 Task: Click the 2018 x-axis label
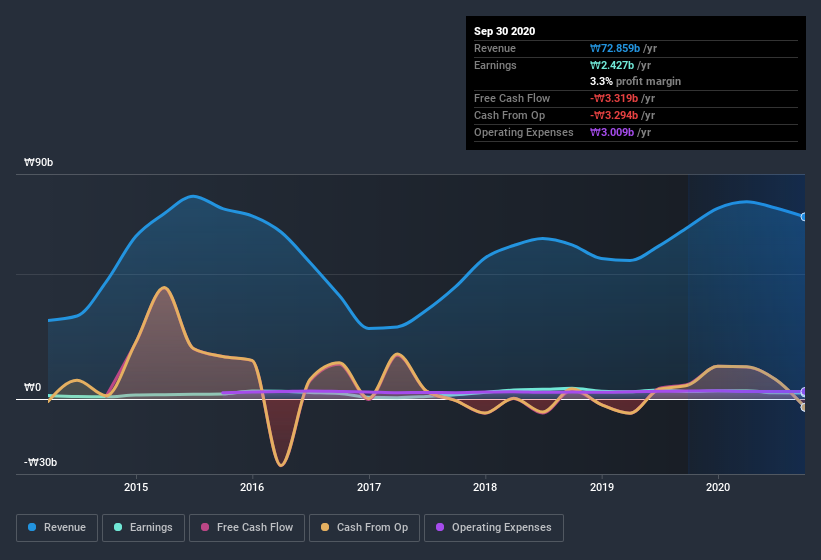point(485,487)
